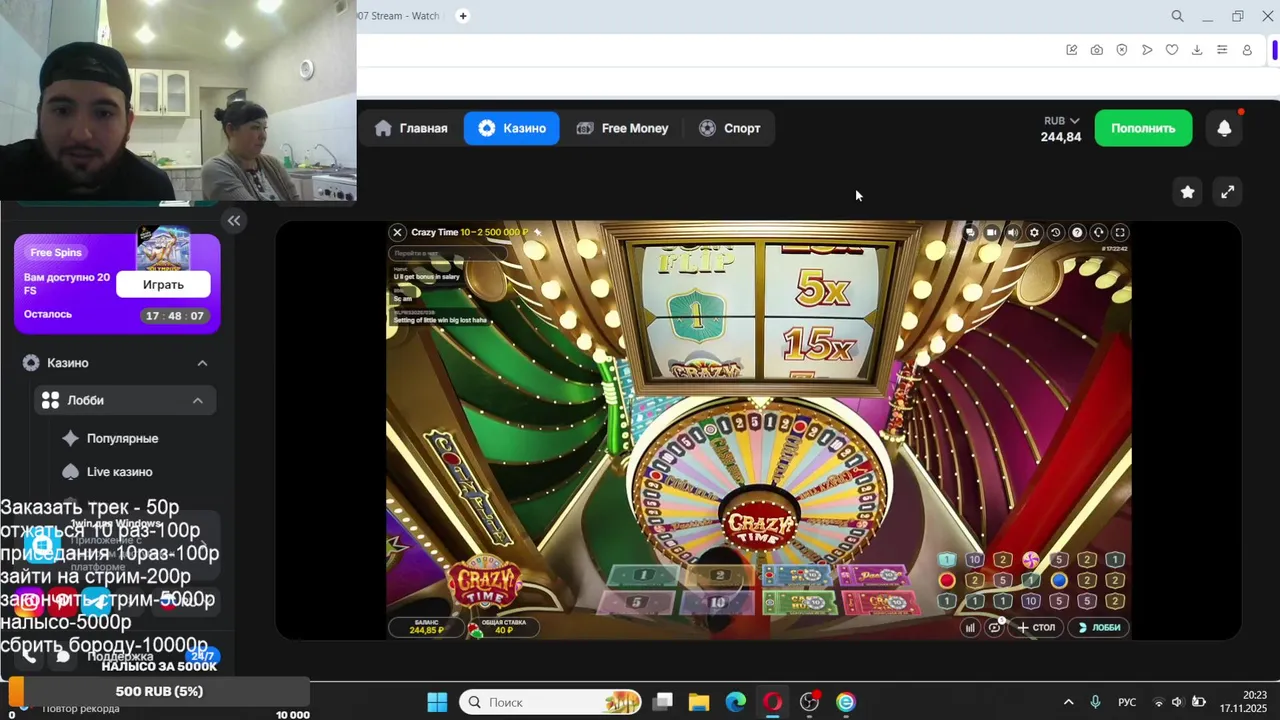Open browser downloads icon
The image size is (1280, 720).
(1197, 50)
